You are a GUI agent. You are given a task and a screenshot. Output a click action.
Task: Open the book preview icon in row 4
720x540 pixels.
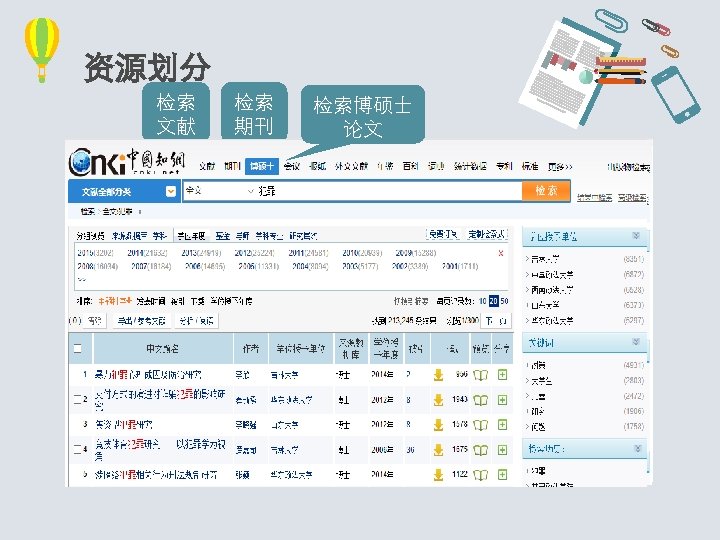(x=480, y=450)
